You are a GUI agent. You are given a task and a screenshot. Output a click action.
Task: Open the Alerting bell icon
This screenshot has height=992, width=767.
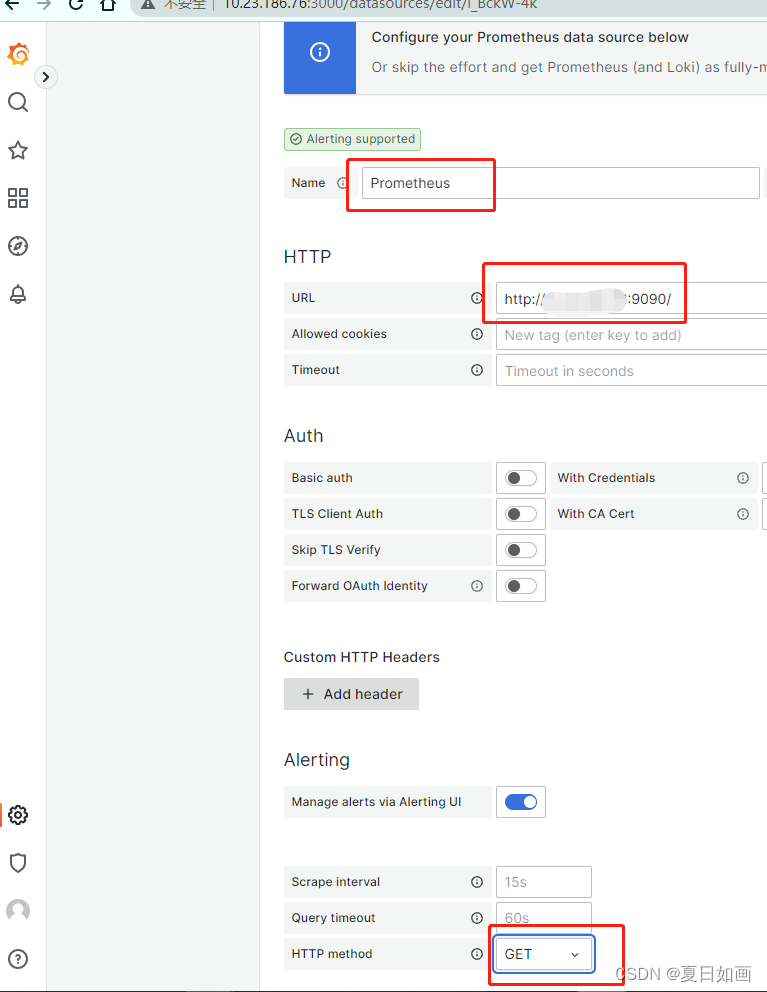18,294
